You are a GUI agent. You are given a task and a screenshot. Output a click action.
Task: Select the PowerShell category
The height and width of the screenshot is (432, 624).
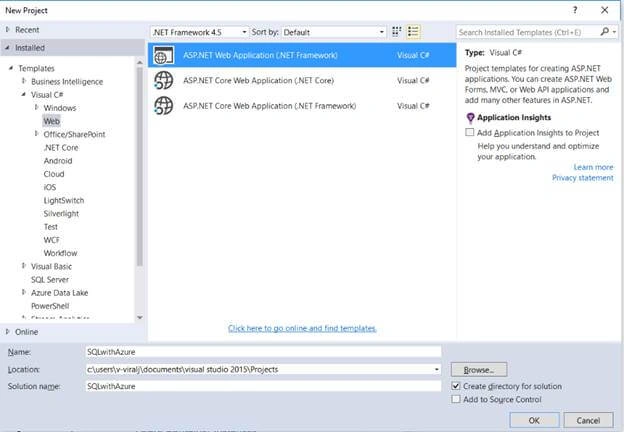[50, 306]
